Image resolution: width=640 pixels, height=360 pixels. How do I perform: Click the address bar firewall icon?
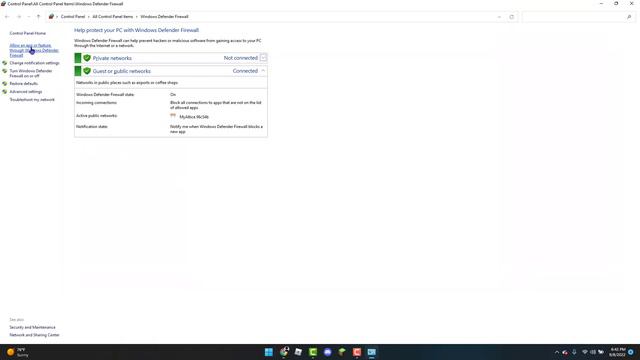[51, 17]
